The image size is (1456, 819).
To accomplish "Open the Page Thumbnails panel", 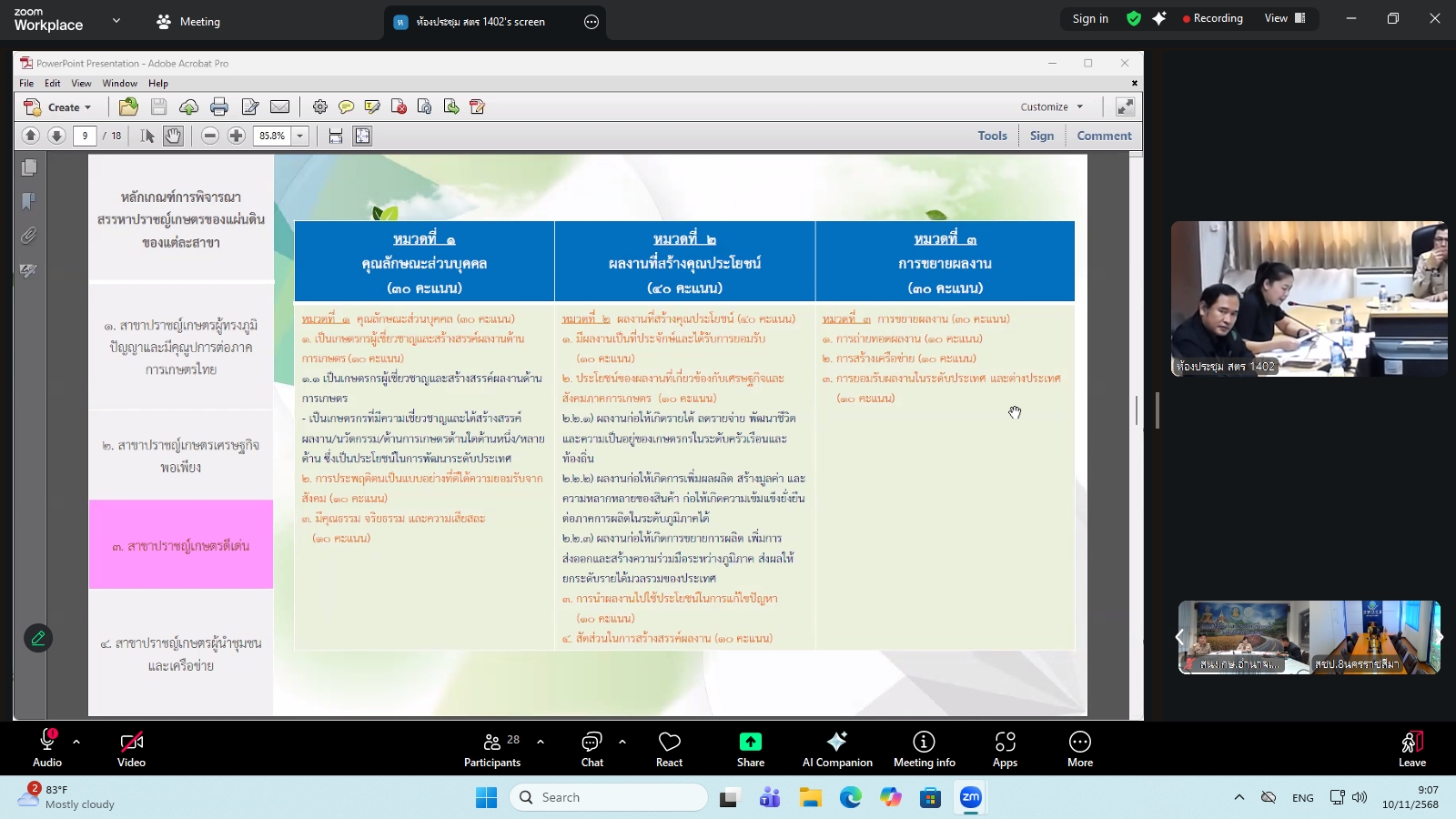I will click(x=28, y=167).
